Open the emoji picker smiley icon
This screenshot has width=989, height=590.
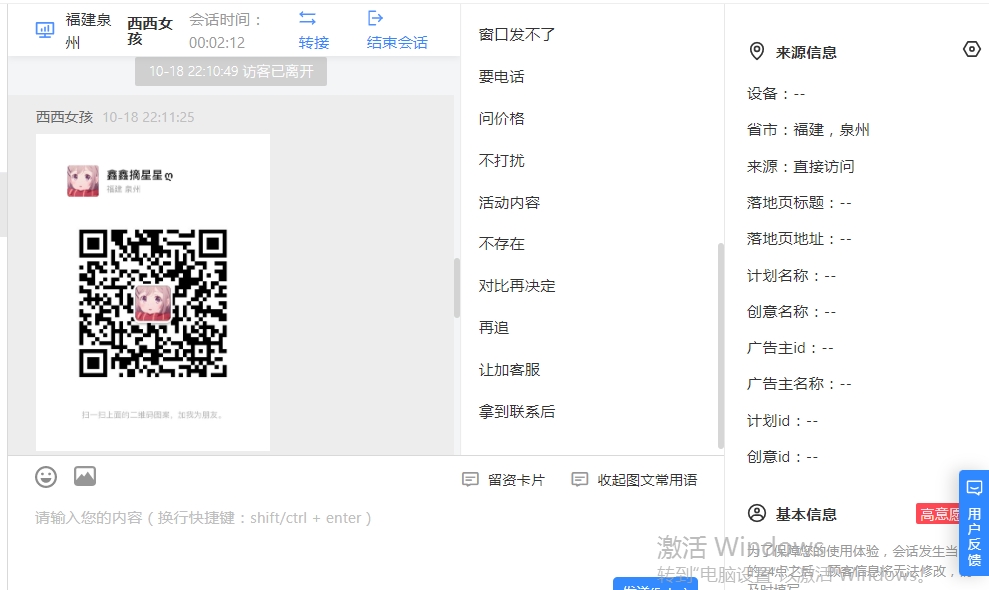46,476
